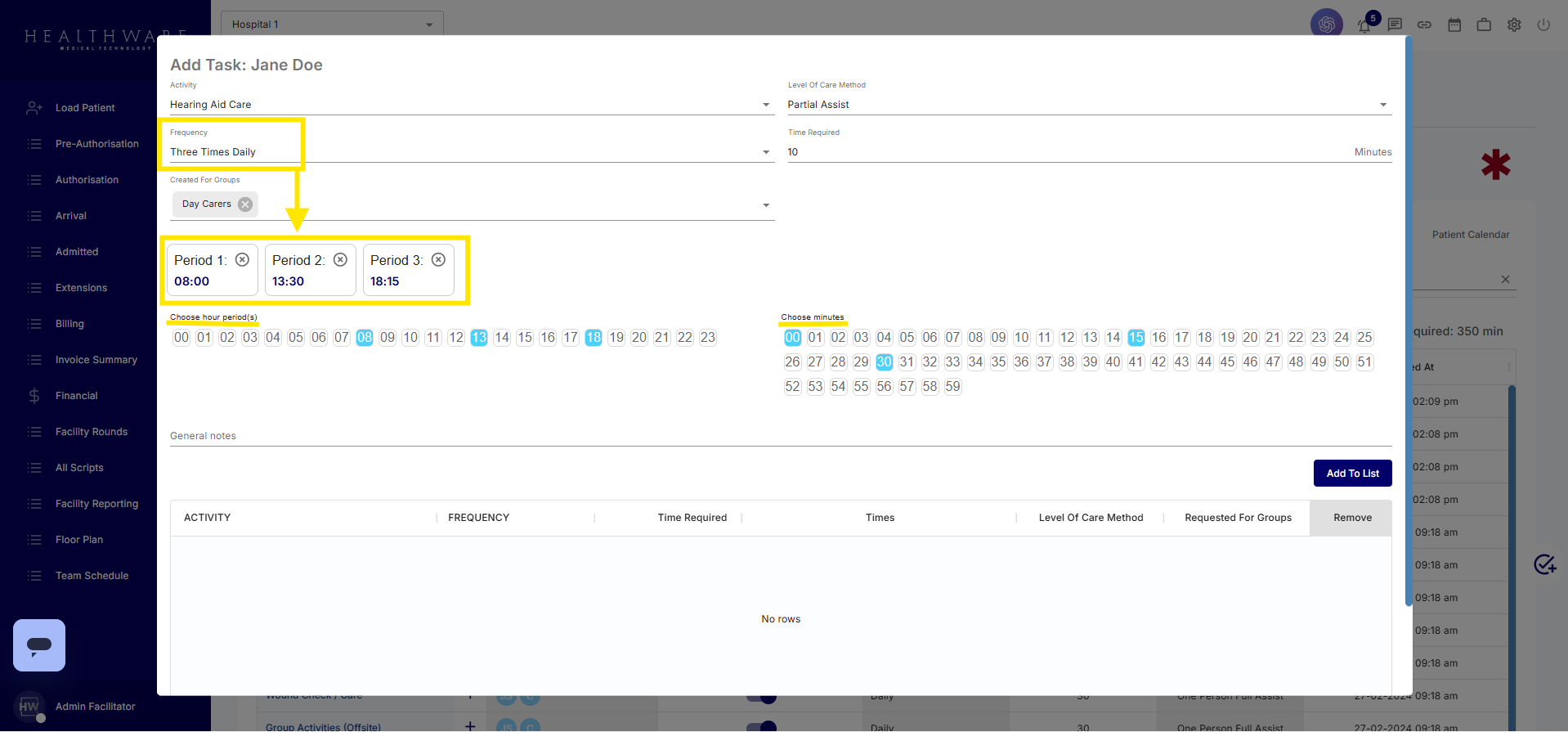The width and height of the screenshot is (1568, 732).
Task: Remove the Day Carers group chip
Action: (x=245, y=204)
